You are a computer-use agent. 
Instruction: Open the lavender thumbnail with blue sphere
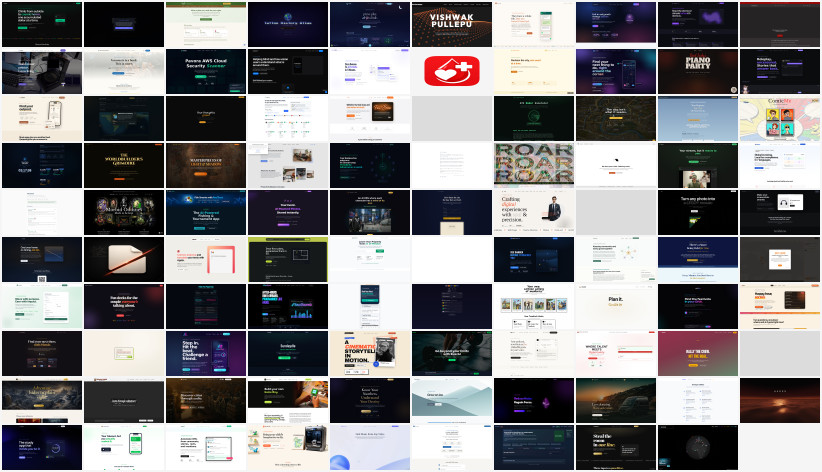tap(370, 447)
